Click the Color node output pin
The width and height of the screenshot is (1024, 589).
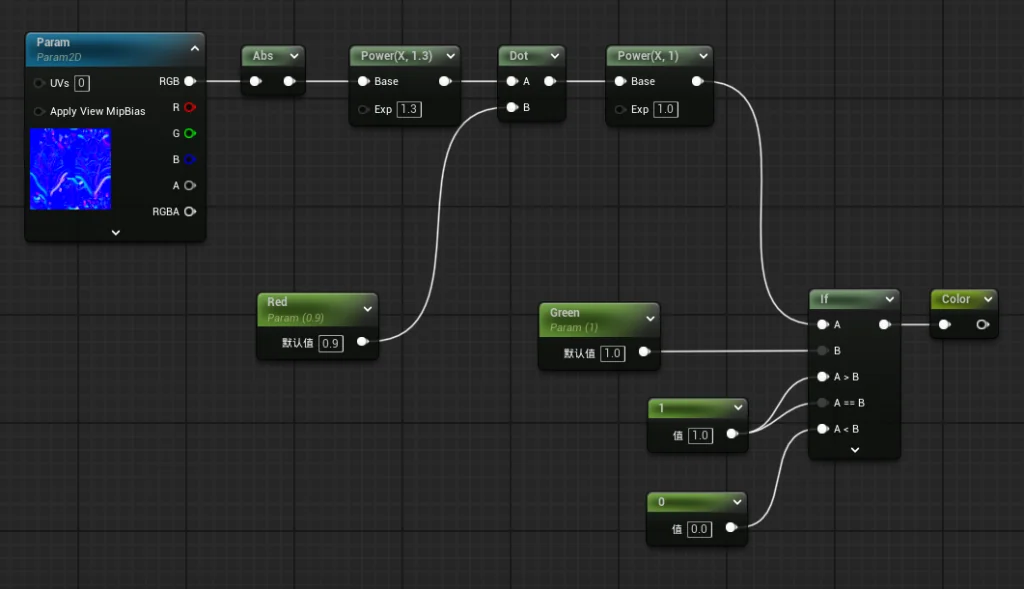point(983,325)
